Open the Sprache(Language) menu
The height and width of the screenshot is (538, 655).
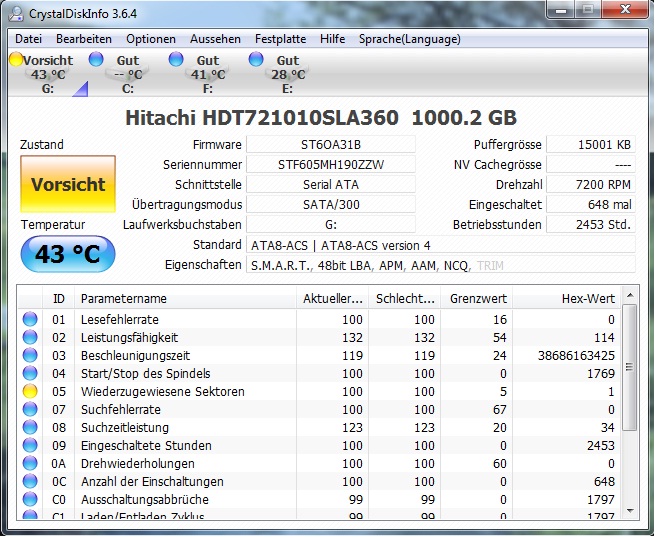410,39
